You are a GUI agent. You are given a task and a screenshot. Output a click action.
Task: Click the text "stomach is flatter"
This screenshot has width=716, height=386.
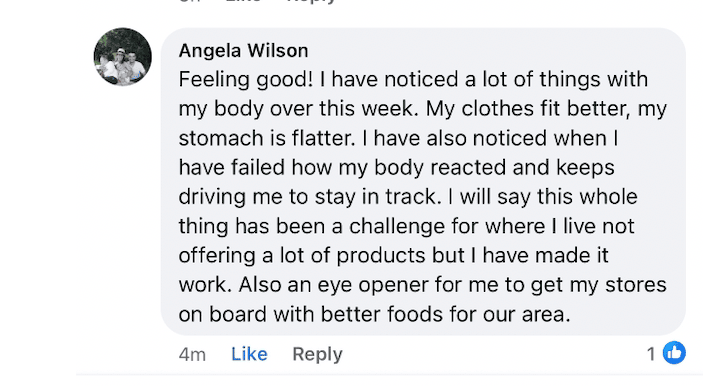point(265,138)
